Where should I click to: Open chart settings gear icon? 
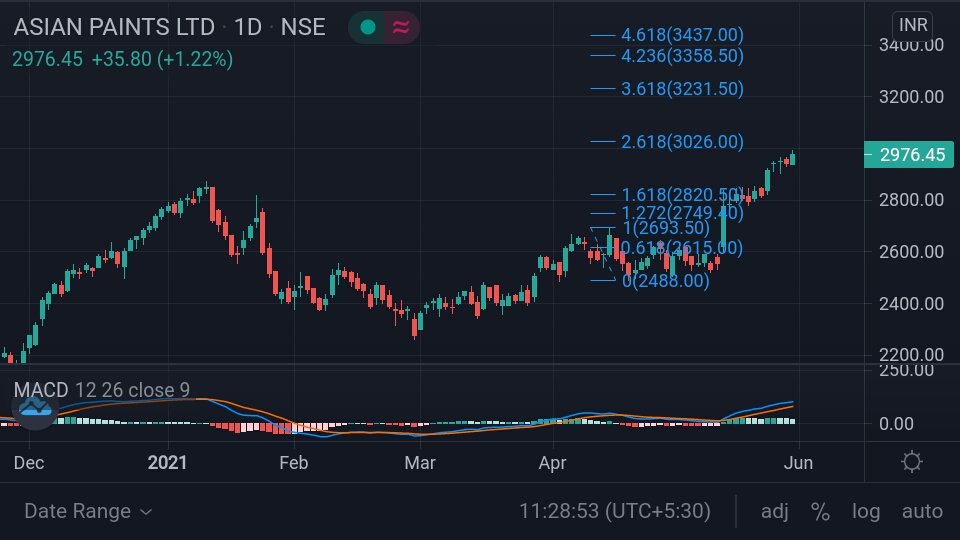click(x=912, y=462)
